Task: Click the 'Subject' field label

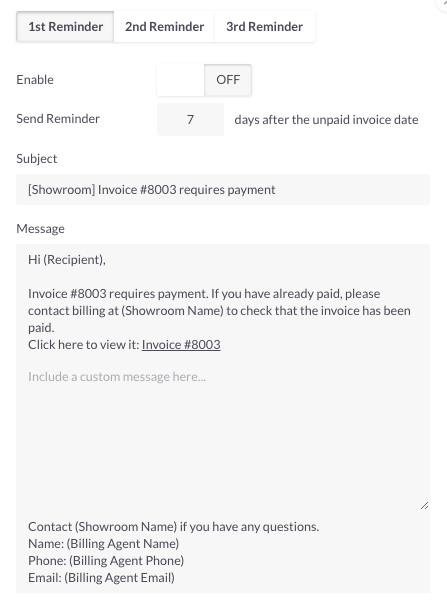Action: tap(36, 159)
